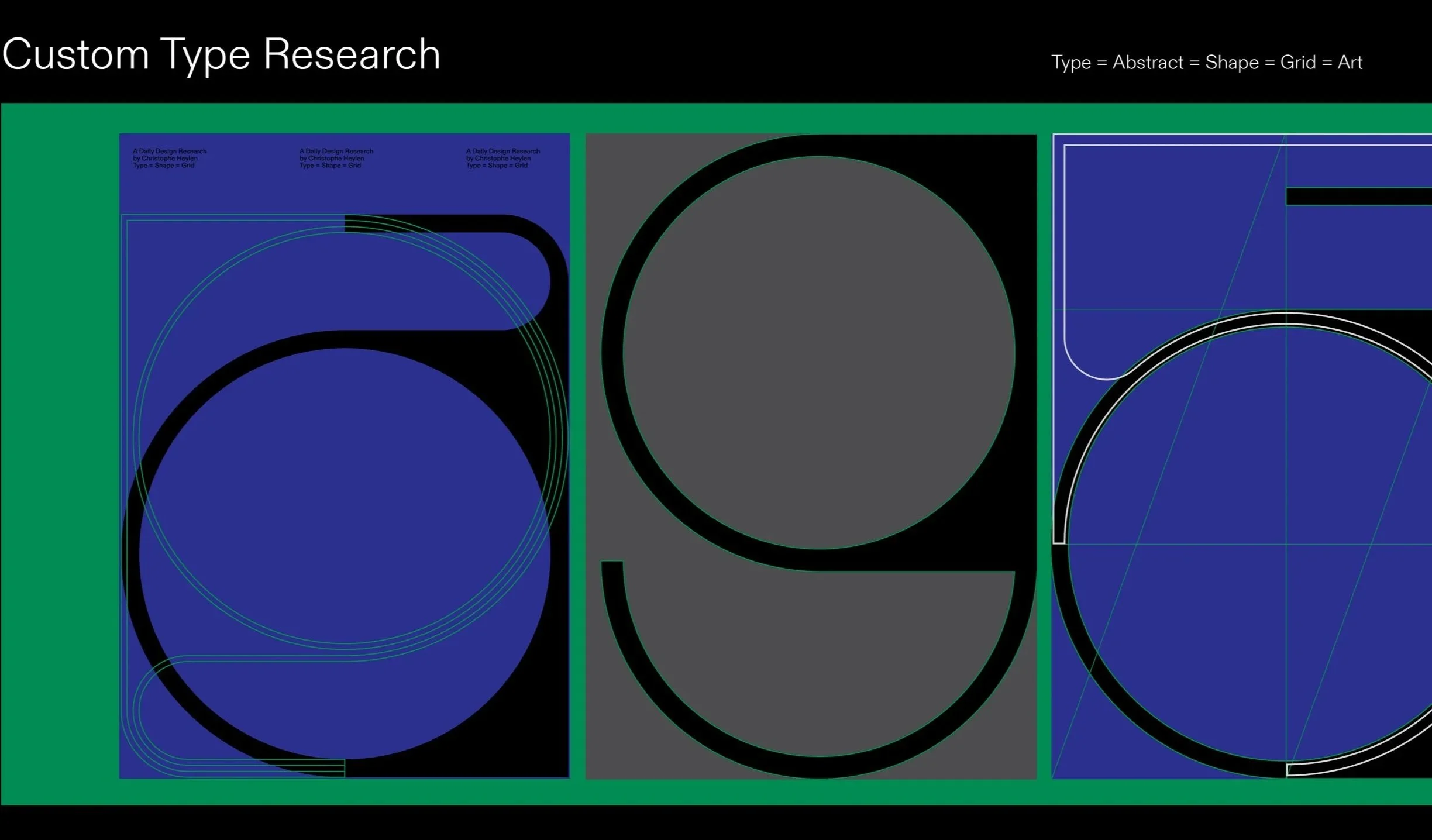Viewport: 1432px width, 840px height.
Task: Open the rightmost blue poster with grid lines
Action: pyautogui.click(x=1241, y=456)
